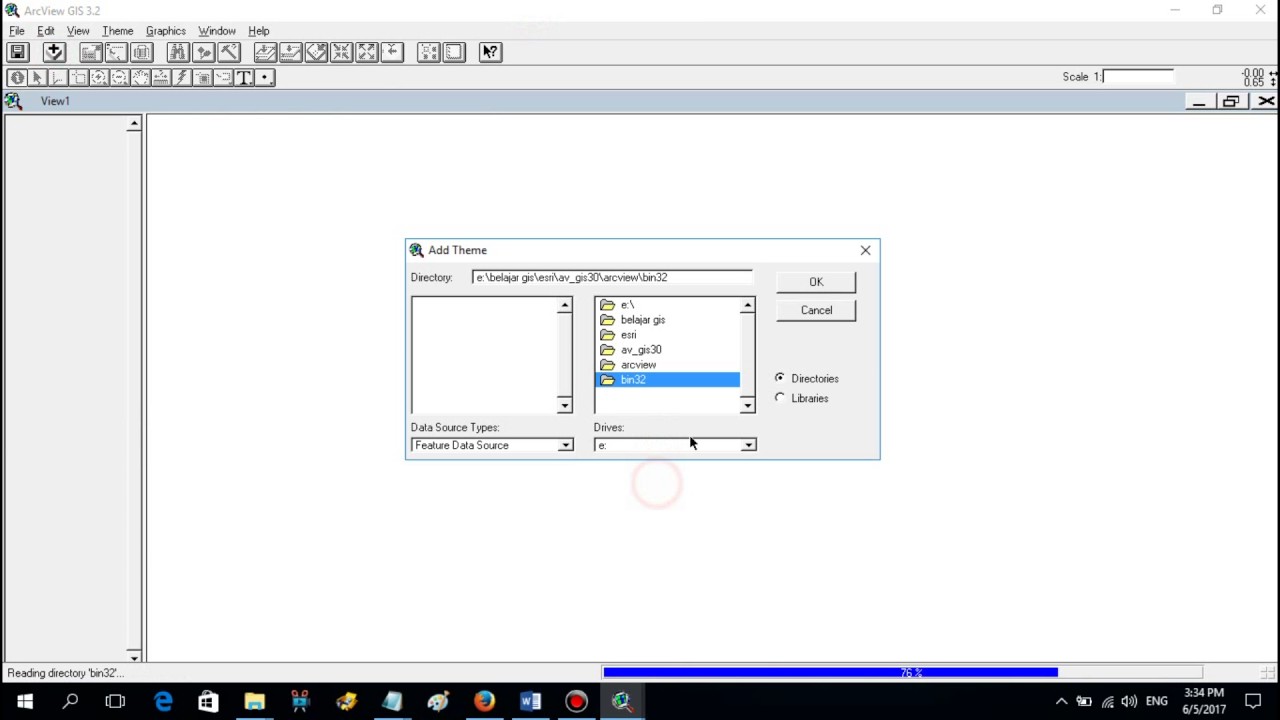Open Microsoft Edge from the taskbar
This screenshot has height=720, width=1280.
(x=162, y=702)
